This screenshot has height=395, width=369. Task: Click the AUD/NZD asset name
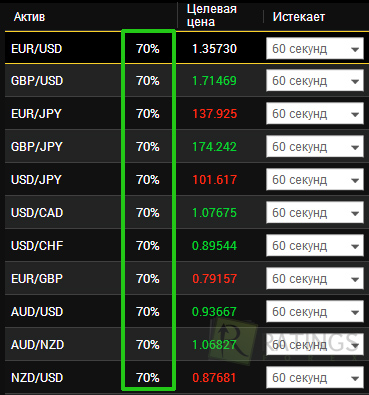coord(37,345)
